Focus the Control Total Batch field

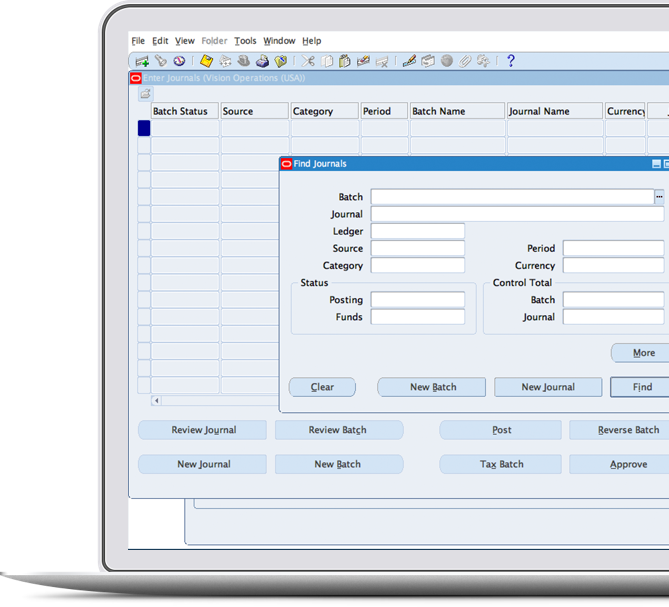click(x=614, y=299)
